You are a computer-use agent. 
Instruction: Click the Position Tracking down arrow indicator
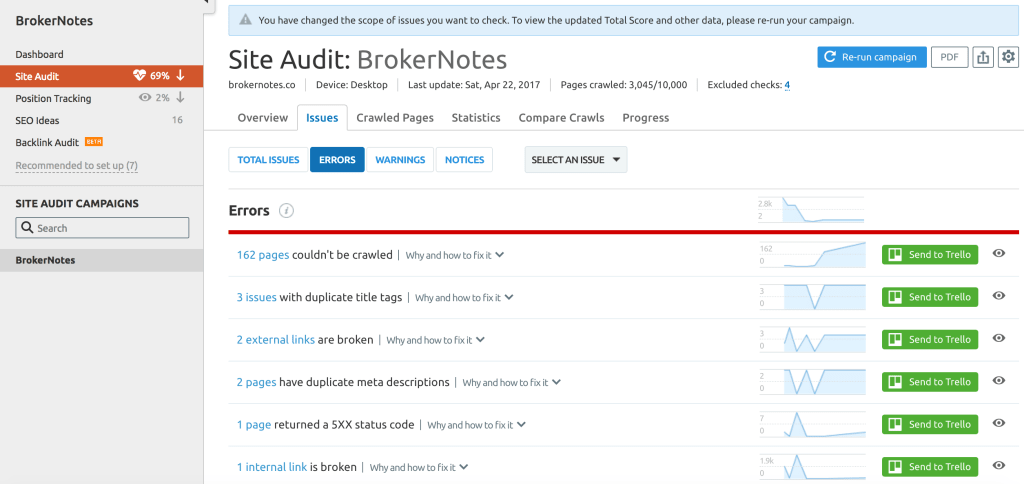(x=180, y=98)
